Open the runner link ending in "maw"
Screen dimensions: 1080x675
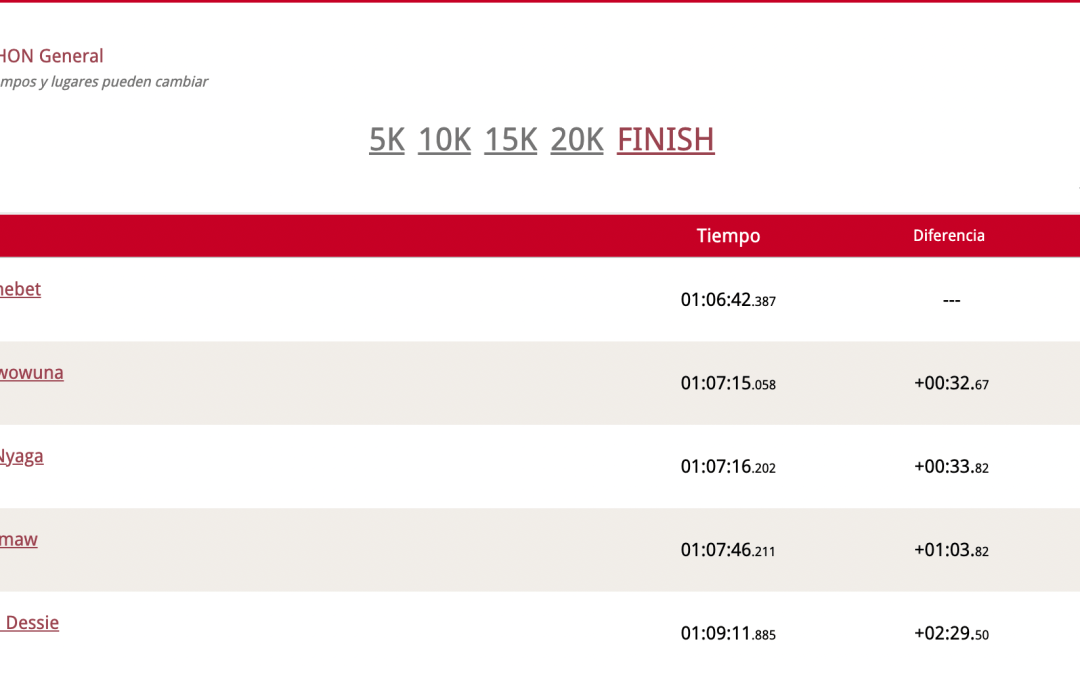pyautogui.click(x=18, y=539)
